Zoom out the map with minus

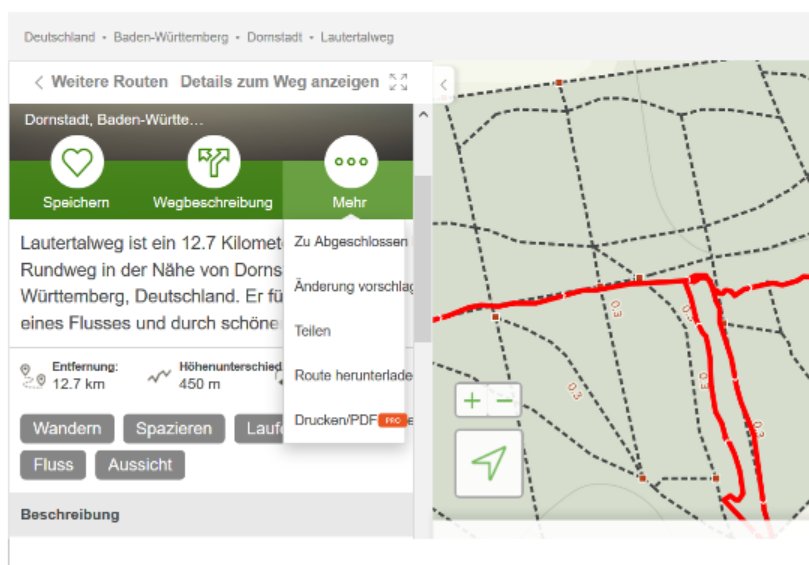click(505, 401)
